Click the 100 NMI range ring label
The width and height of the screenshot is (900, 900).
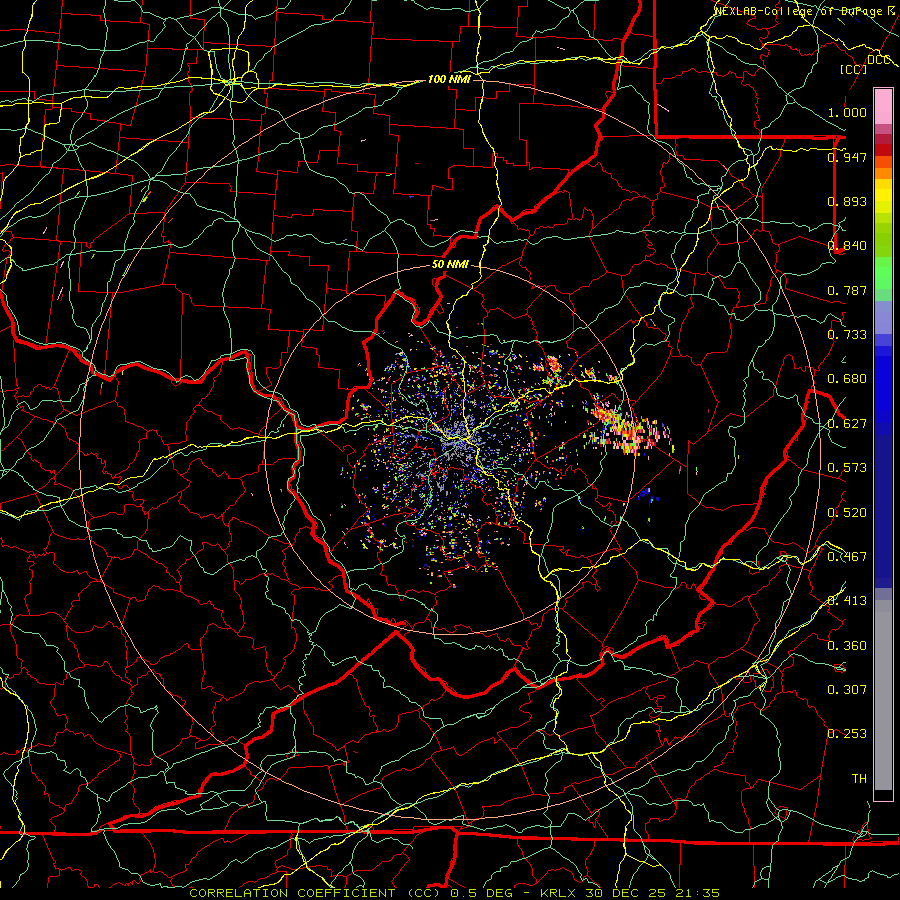click(449, 79)
